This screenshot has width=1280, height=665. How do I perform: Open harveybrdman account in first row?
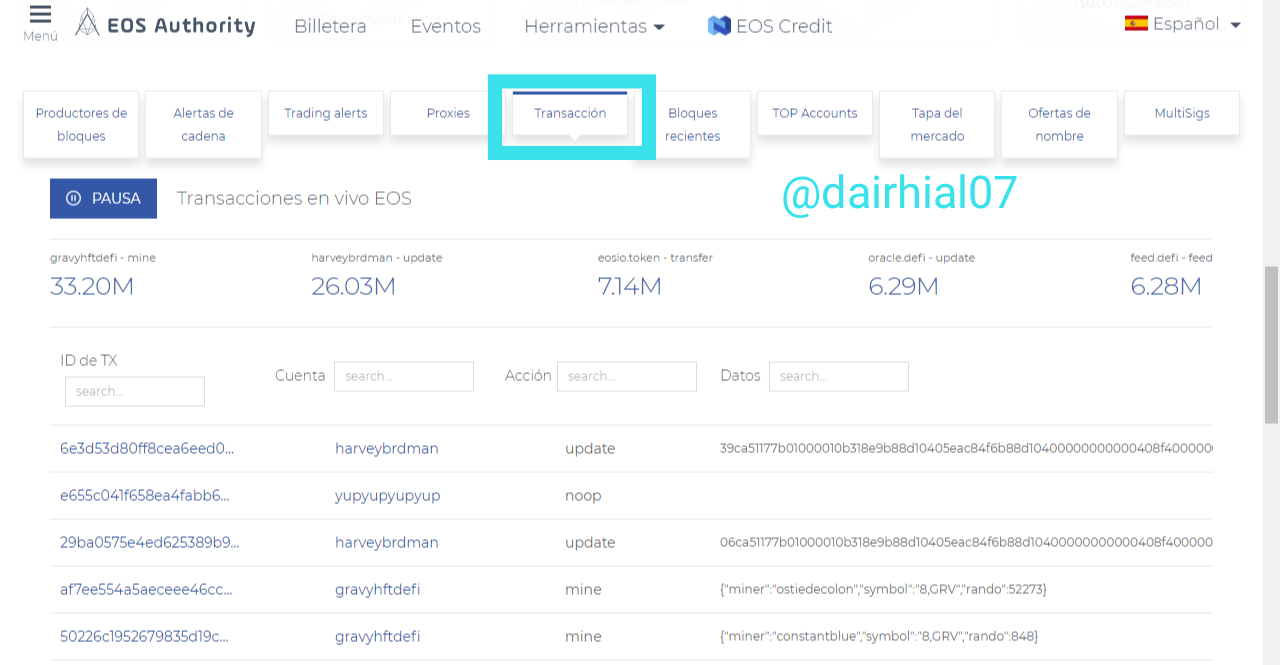387,448
